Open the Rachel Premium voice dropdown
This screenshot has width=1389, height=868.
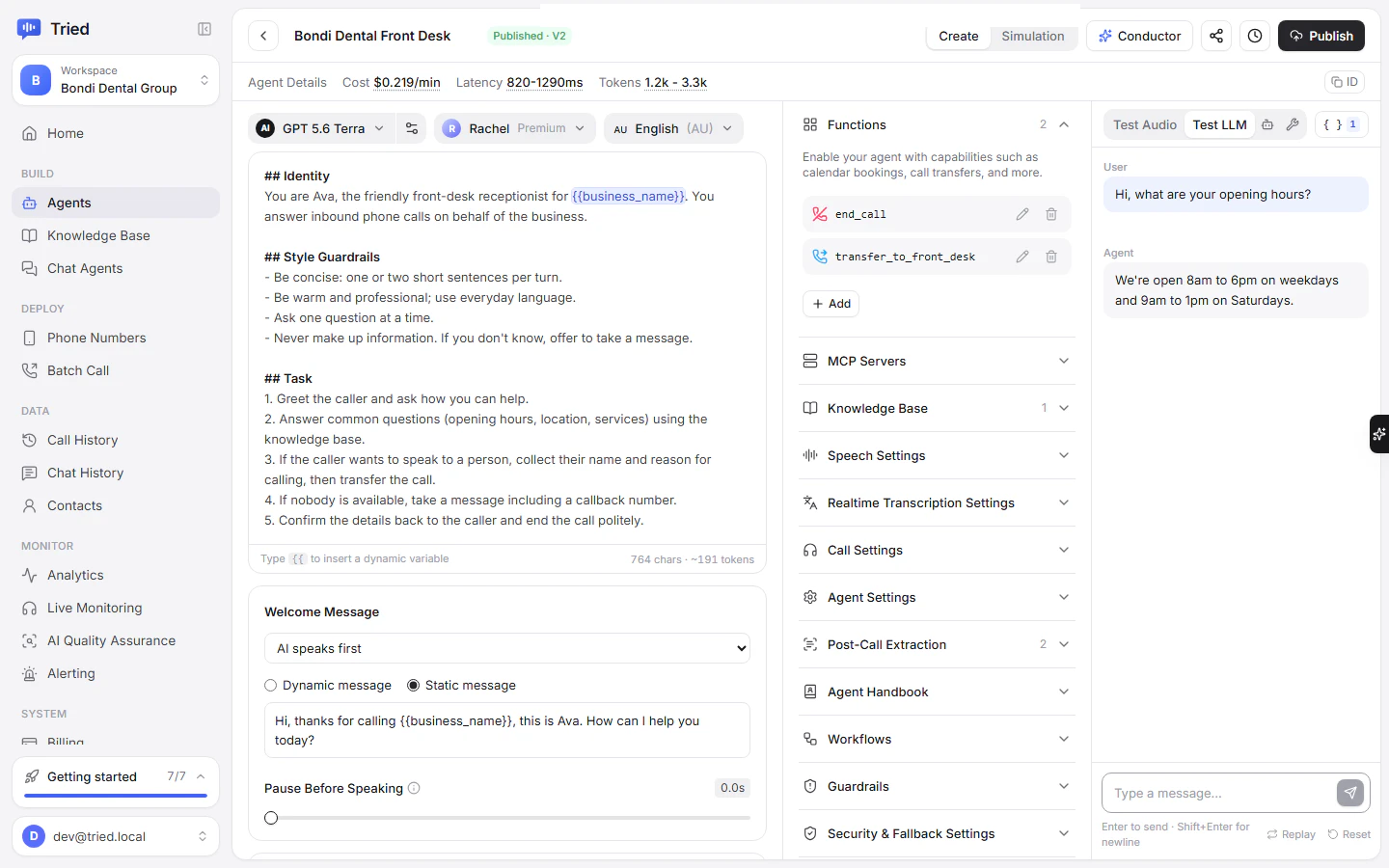(515, 128)
